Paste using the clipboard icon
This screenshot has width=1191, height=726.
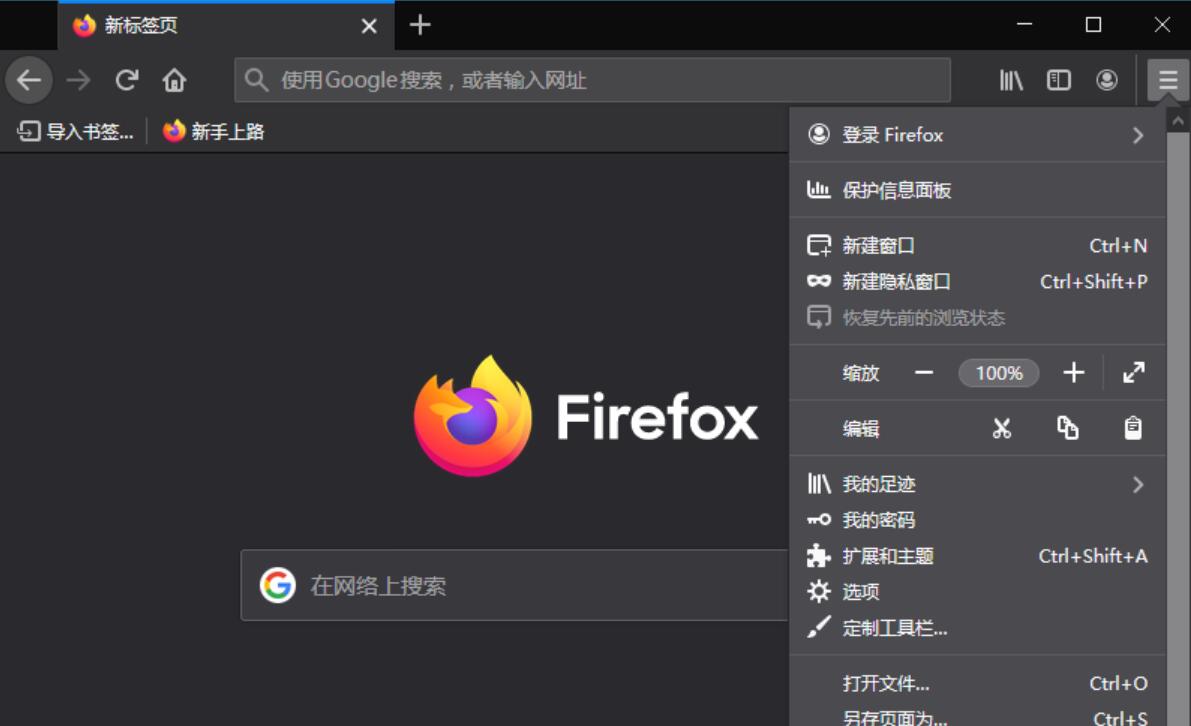coord(1134,428)
